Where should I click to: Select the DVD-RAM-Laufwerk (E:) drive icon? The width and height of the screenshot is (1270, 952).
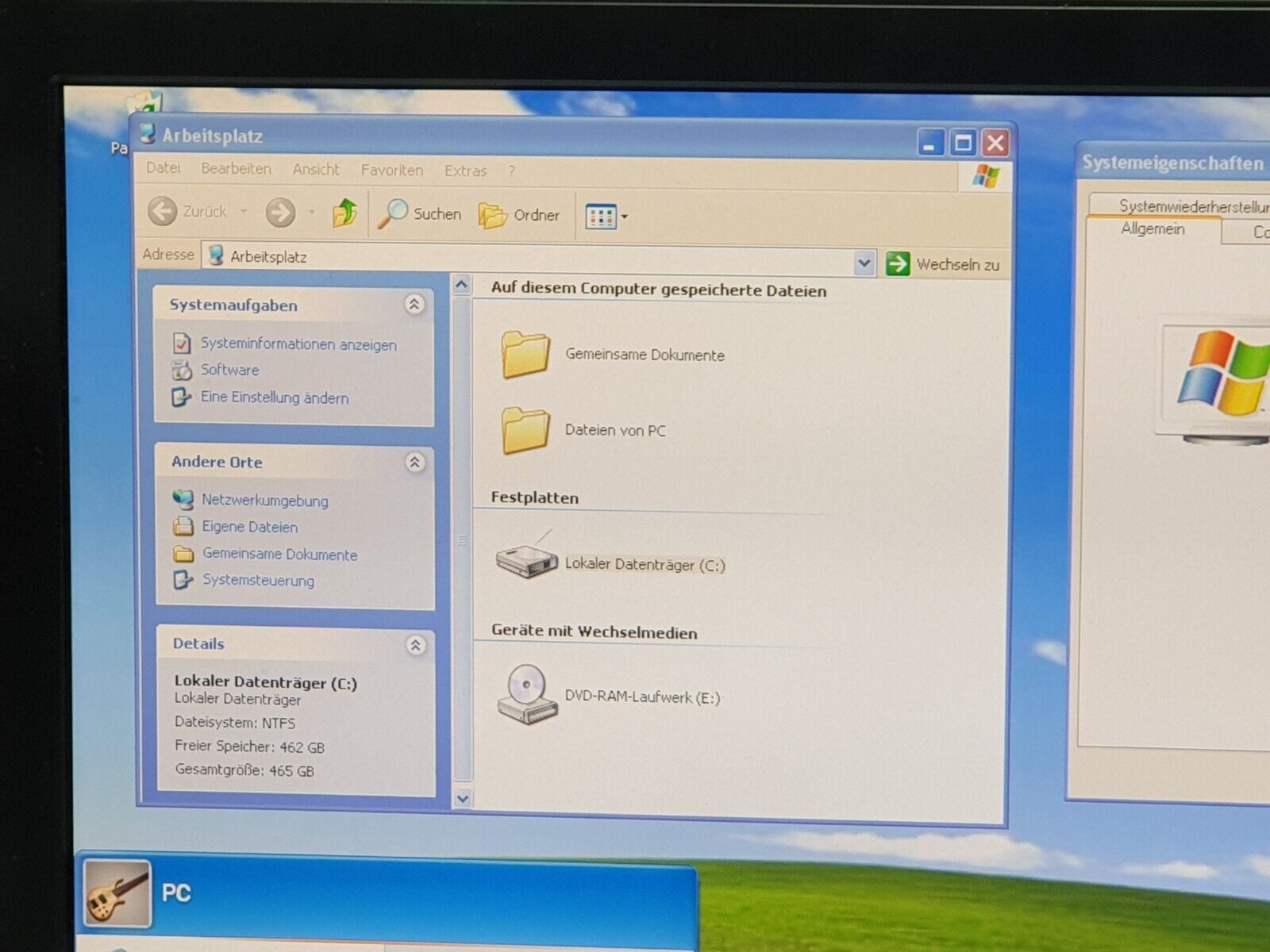coord(527,695)
